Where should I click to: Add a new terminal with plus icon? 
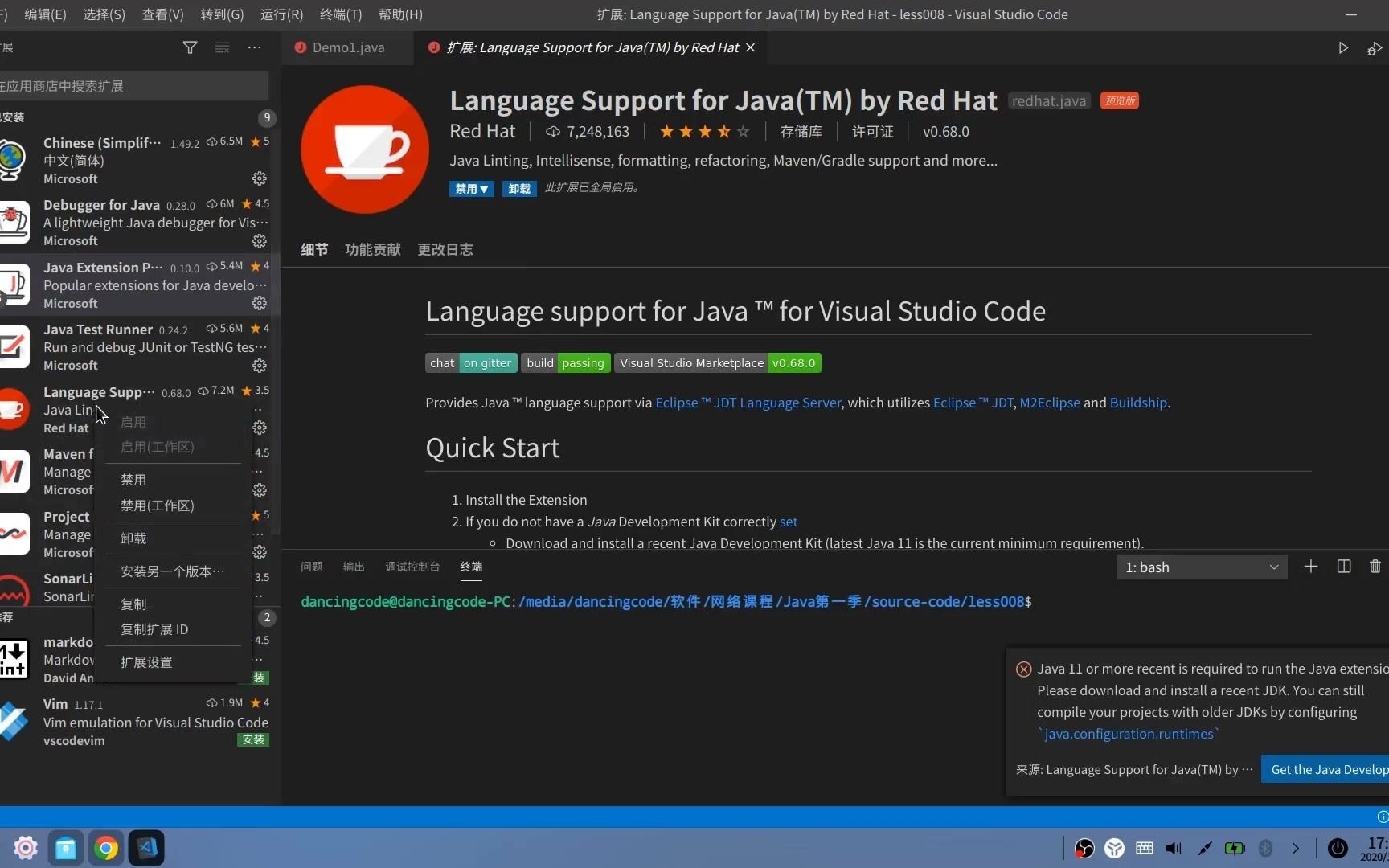(x=1311, y=567)
